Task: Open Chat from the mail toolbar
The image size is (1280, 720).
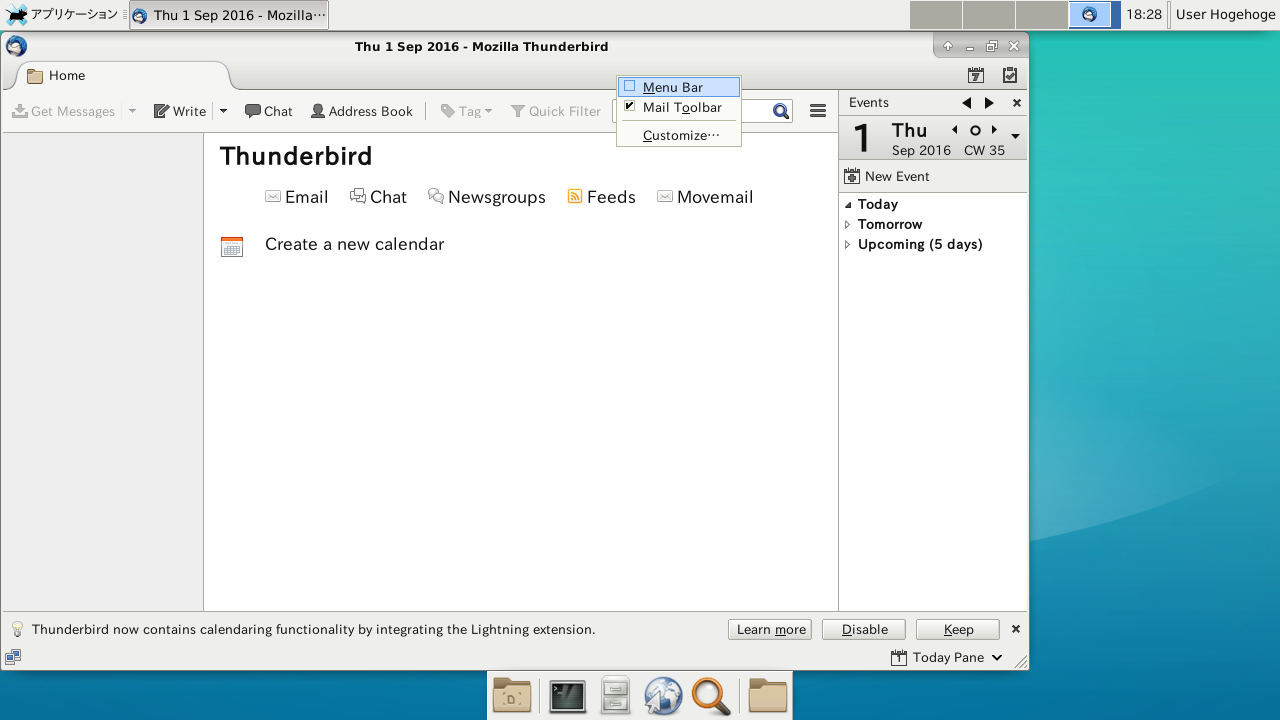Action: click(269, 111)
